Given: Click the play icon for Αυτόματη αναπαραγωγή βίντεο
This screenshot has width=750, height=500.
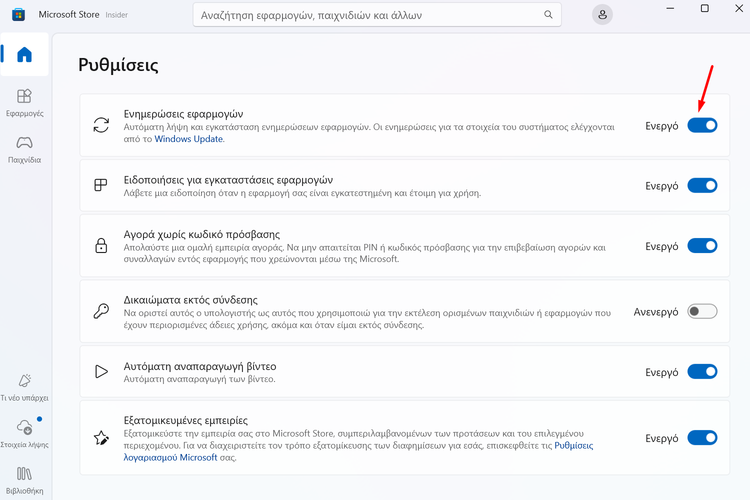Looking at the screenshot, I should [x=101, y=371].
